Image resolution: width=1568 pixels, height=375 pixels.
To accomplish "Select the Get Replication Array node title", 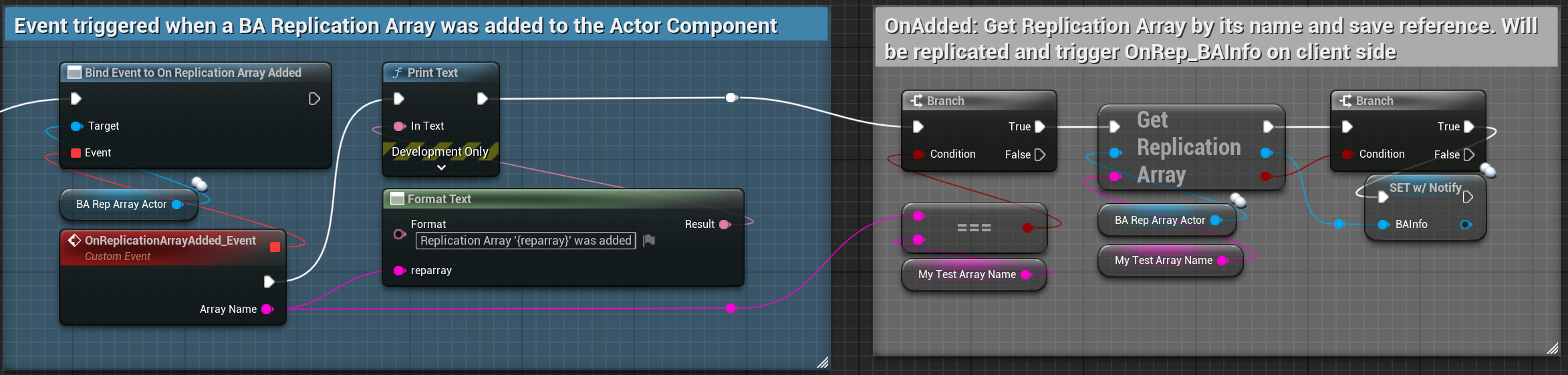I will (1189, 147).
